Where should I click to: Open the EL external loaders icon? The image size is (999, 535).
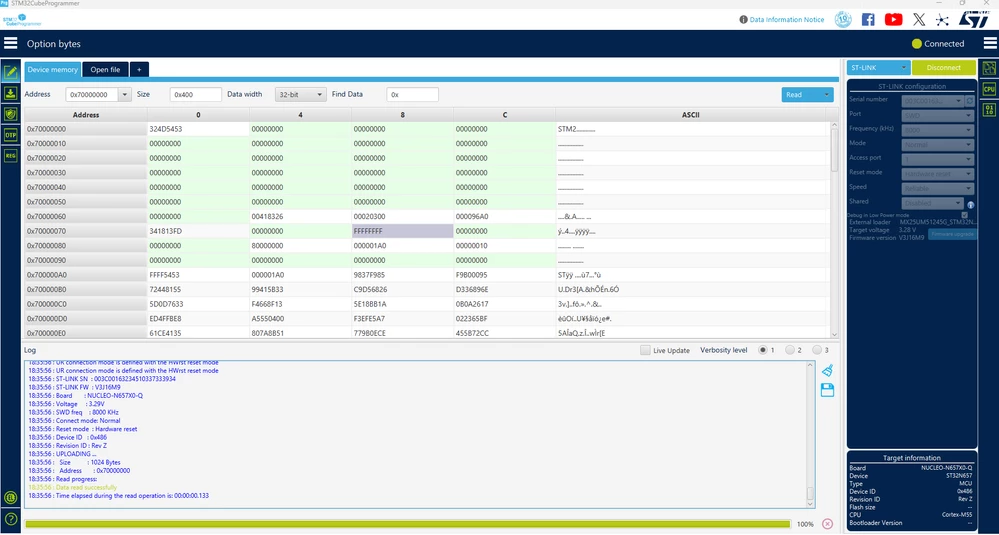tap(10, 497)
